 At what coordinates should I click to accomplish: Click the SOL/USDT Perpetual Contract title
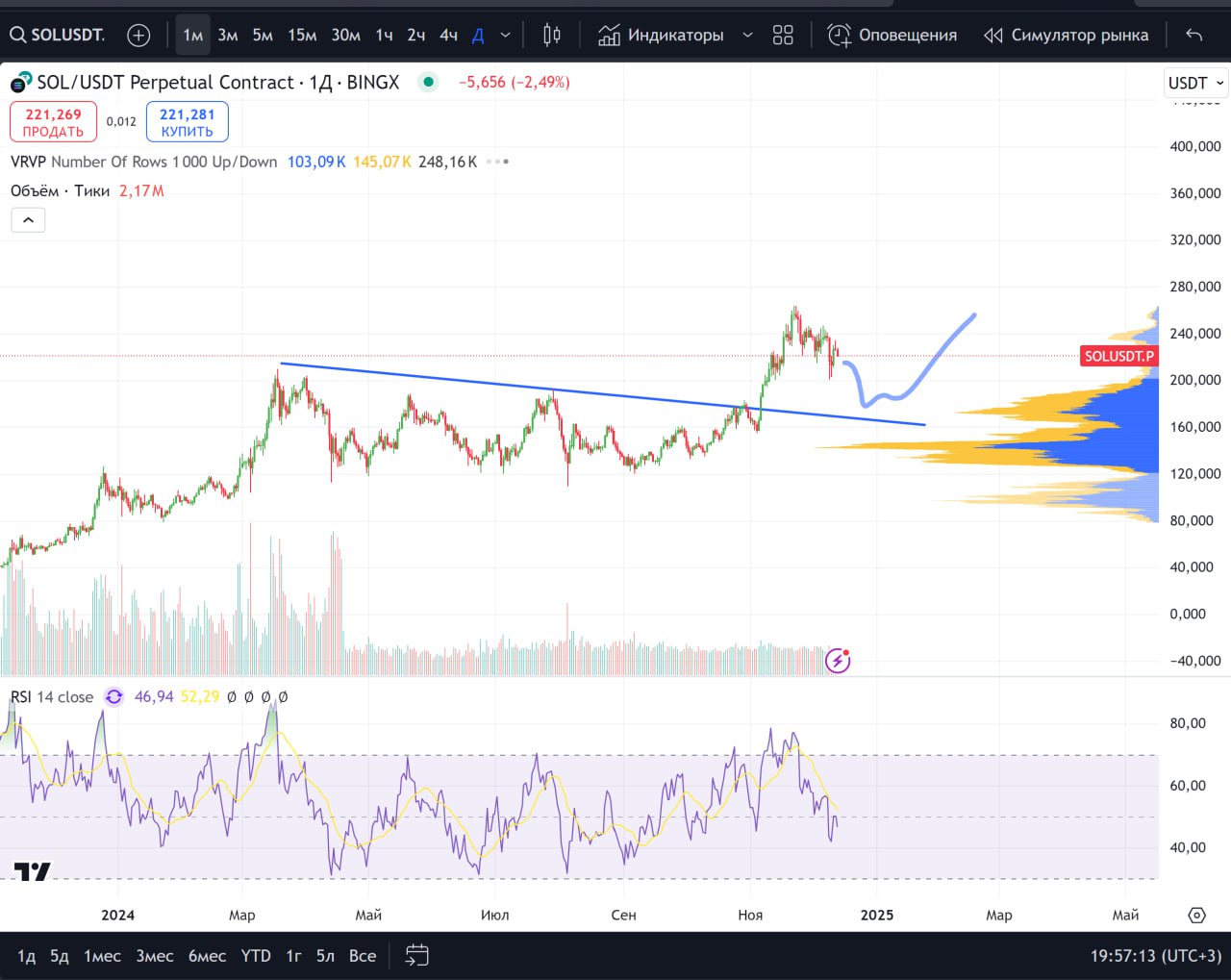tap(218, 83)
